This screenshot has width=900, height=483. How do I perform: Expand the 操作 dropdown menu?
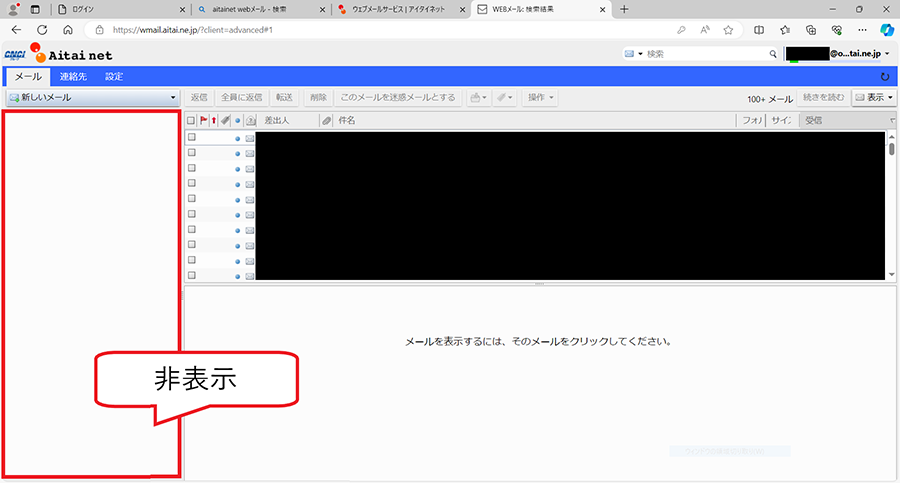[x=541, y=98]
